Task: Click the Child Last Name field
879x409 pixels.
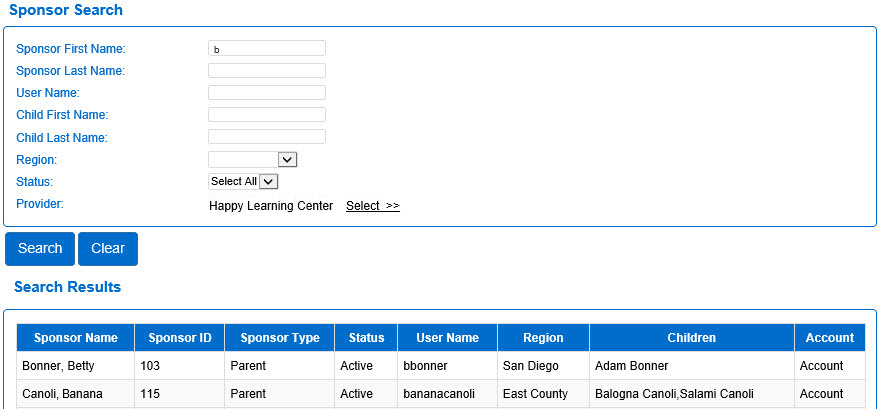Action: pyautogui.click(x=267, y=137)
